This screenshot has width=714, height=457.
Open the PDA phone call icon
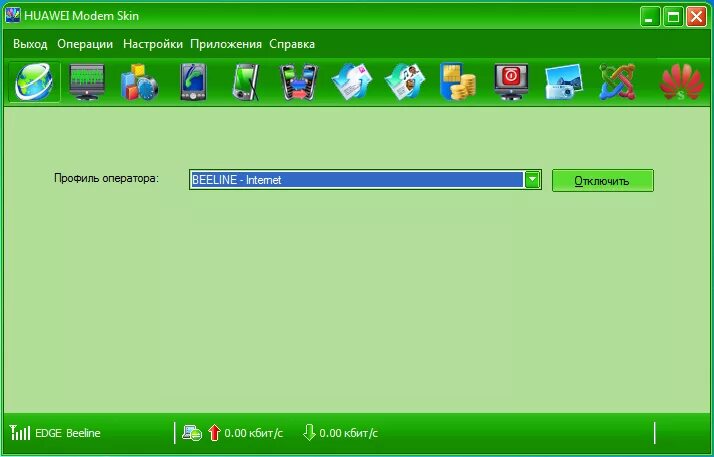(x=193, y=82)
